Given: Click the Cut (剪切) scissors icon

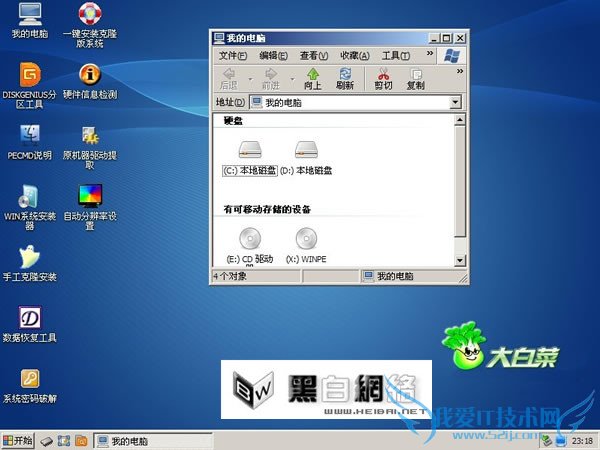Looking at the screenshot, I should pos(383,78).
